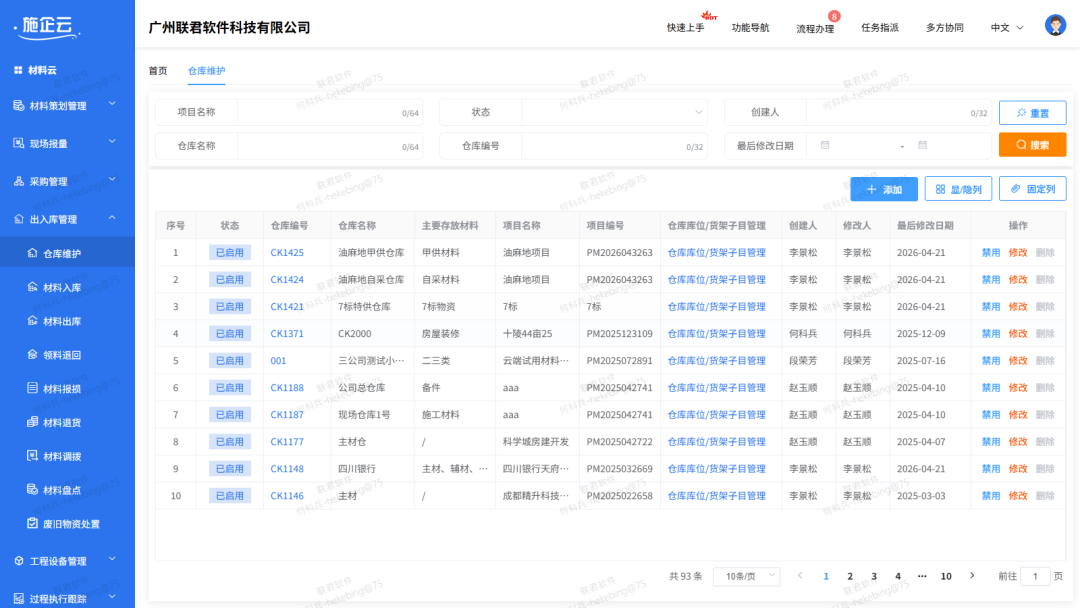Image resolution: width=1080 pixels, height=608 pixels.
Task: Click the 重置 button
Action: (1032, 113)
